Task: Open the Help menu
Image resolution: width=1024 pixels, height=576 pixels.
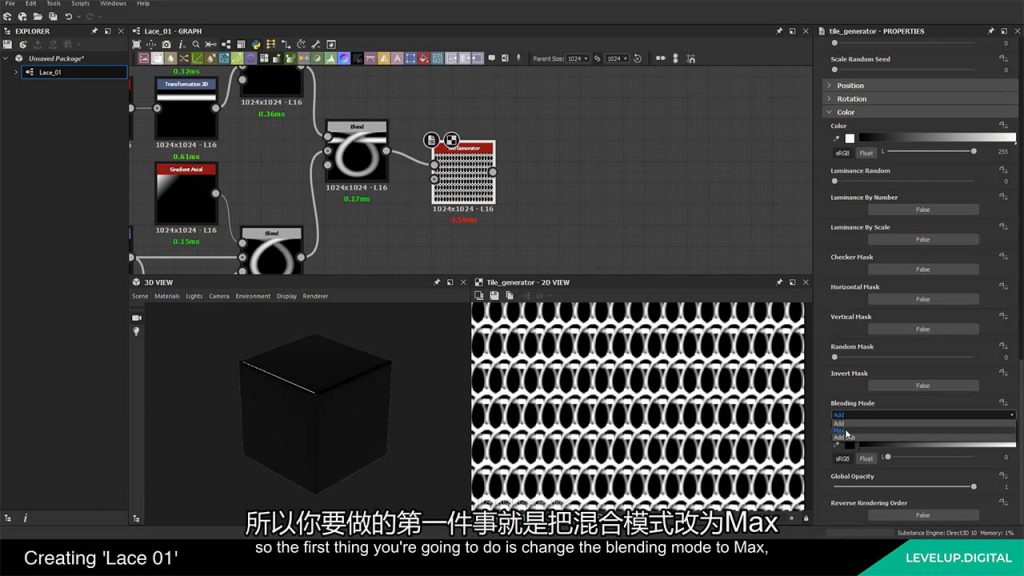Action: click(x=143, y=3)
